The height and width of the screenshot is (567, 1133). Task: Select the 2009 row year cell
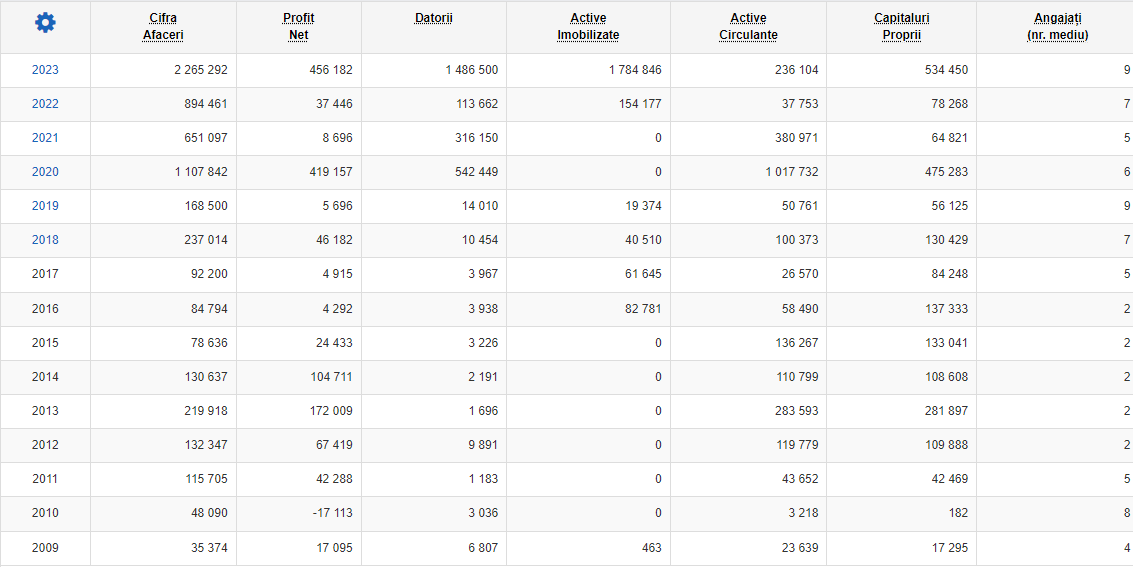point(45,548)
